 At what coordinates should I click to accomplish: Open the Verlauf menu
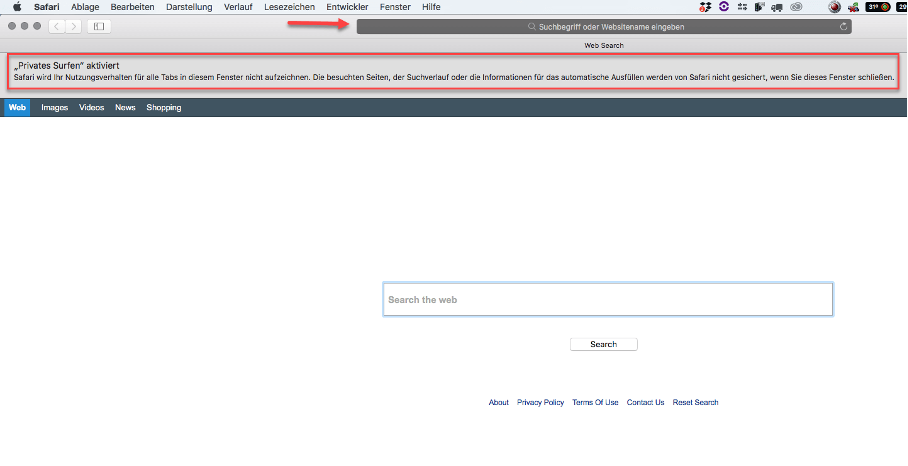click(238, 7)
